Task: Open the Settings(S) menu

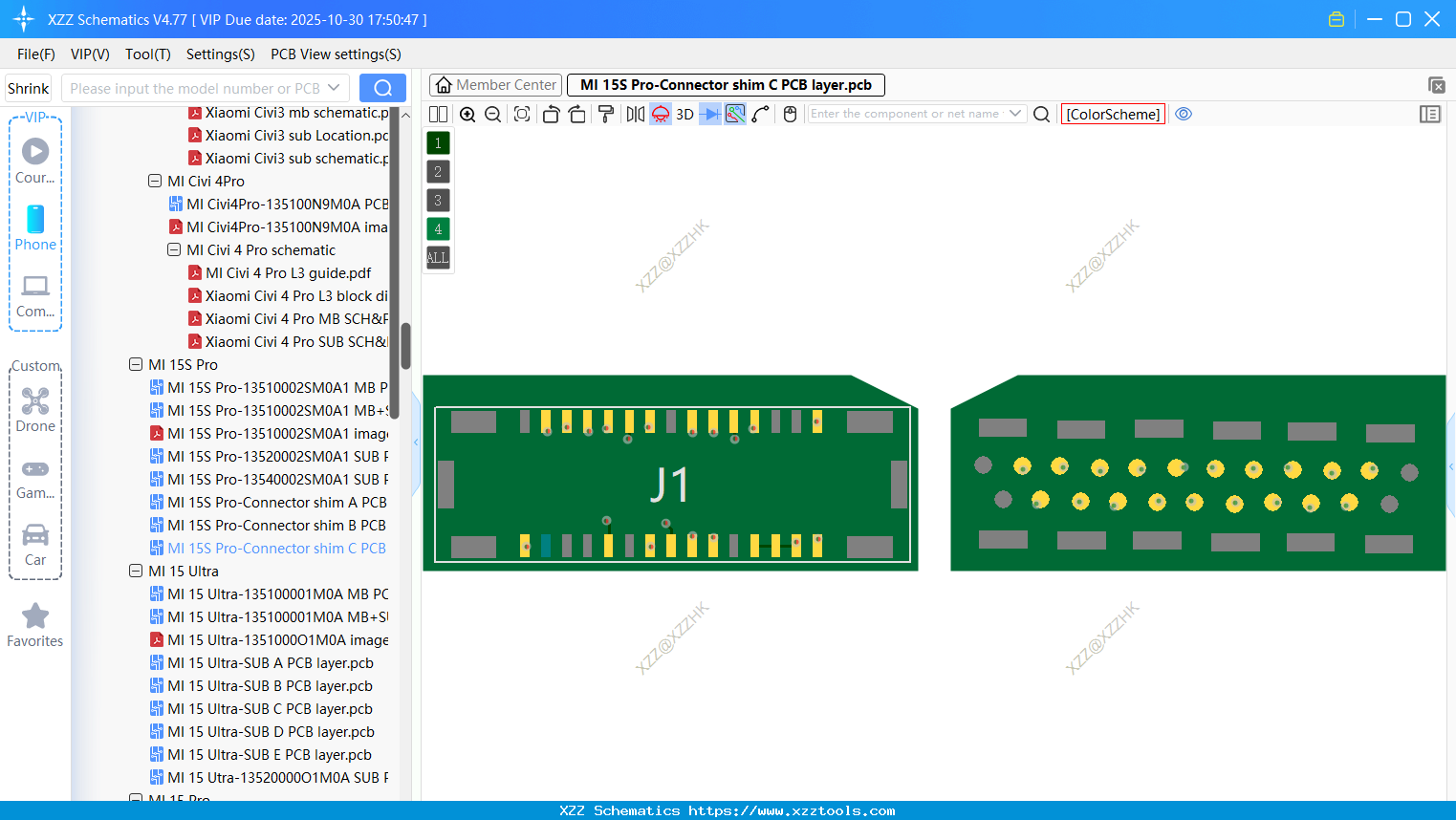Action: click(220, 54)
